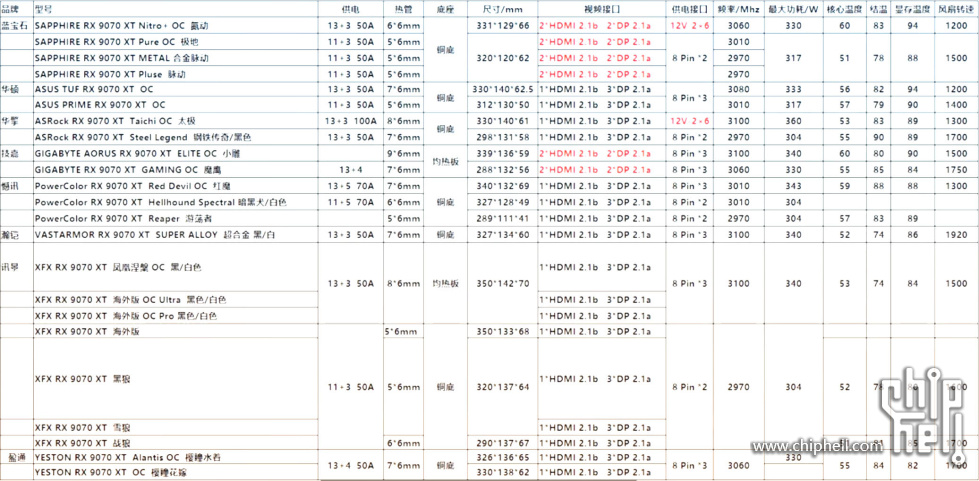
Task: Click the 289*111*41 dimension cell
Action: tap(503, 219)
